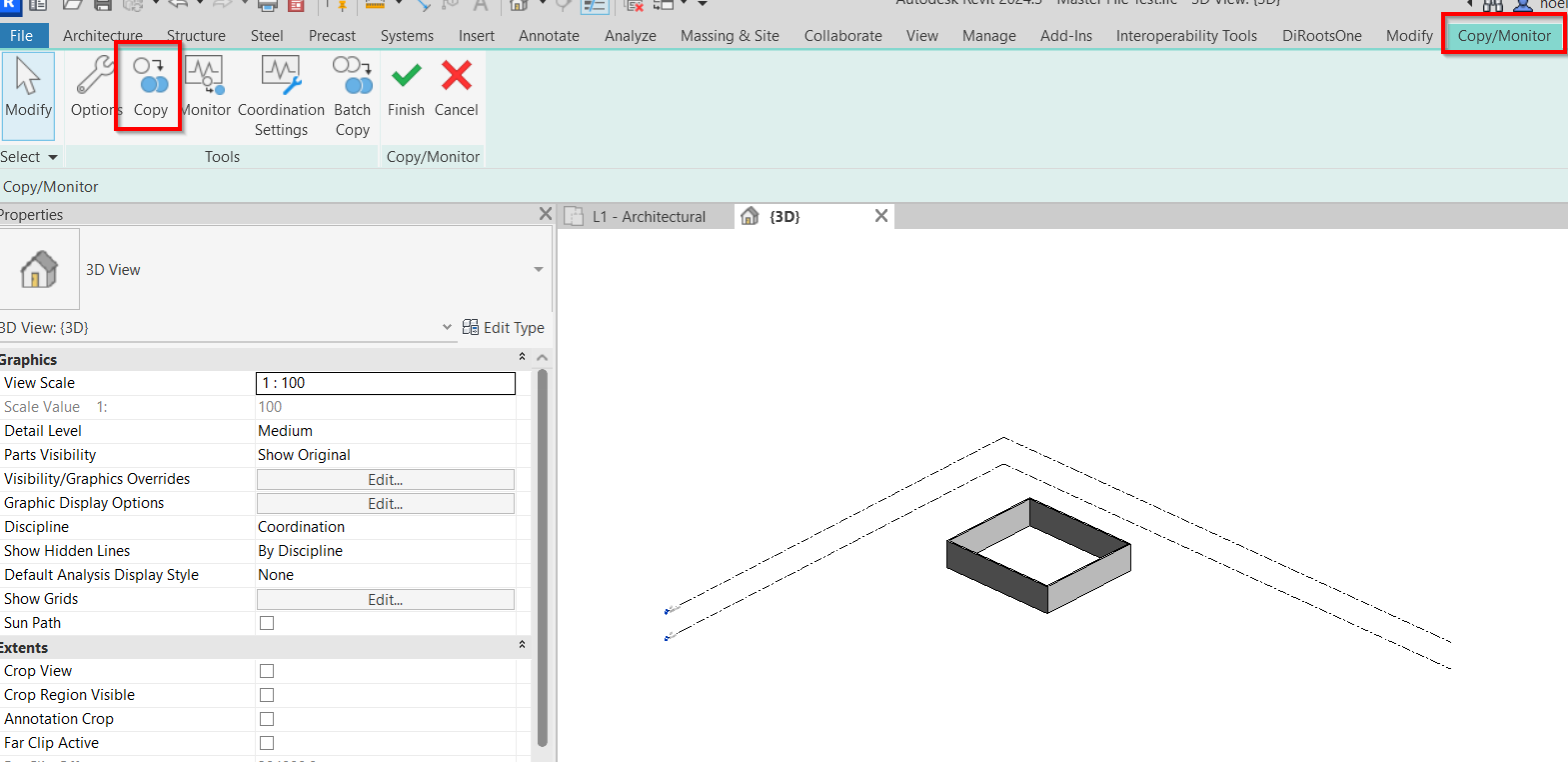Collapse the Graphics properties section
This screenshot has width=1568, height=762.
click(522, 358)
